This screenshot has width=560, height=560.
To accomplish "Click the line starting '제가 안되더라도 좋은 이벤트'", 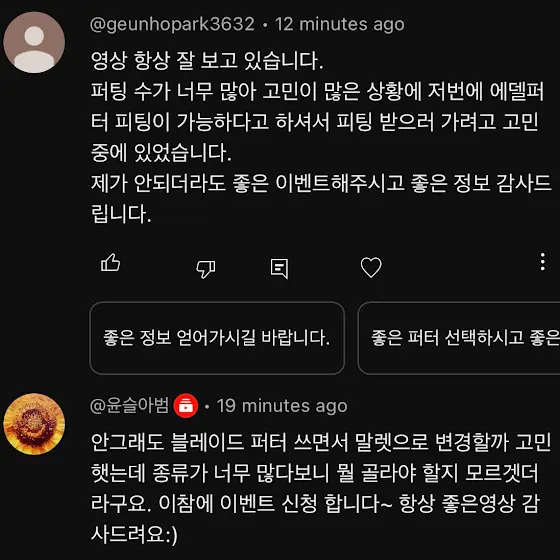I will (321, 183).
